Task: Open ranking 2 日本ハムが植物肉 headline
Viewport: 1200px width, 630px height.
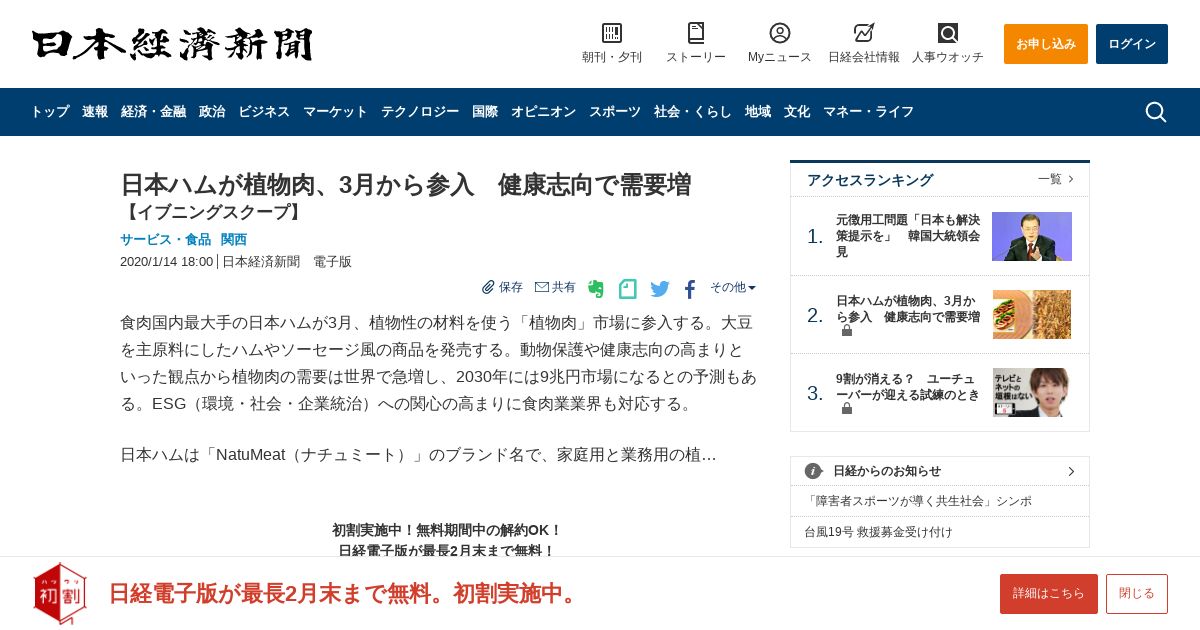Action: point(908,309)
